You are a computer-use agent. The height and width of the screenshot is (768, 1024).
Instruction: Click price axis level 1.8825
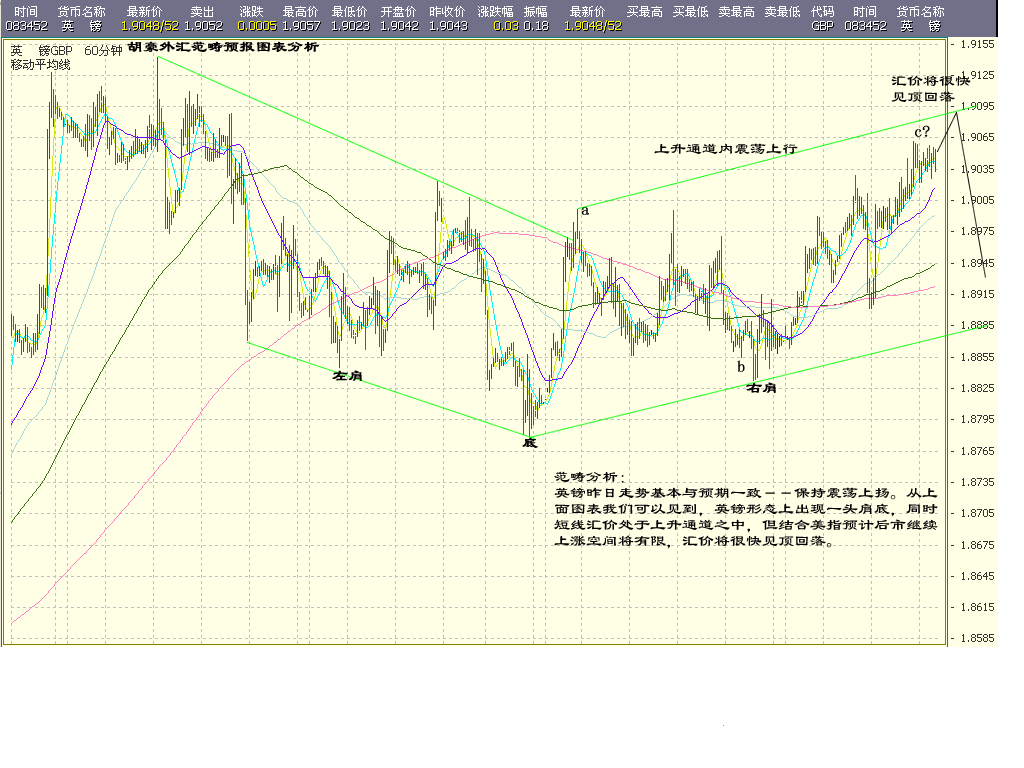tap(978, 388)
